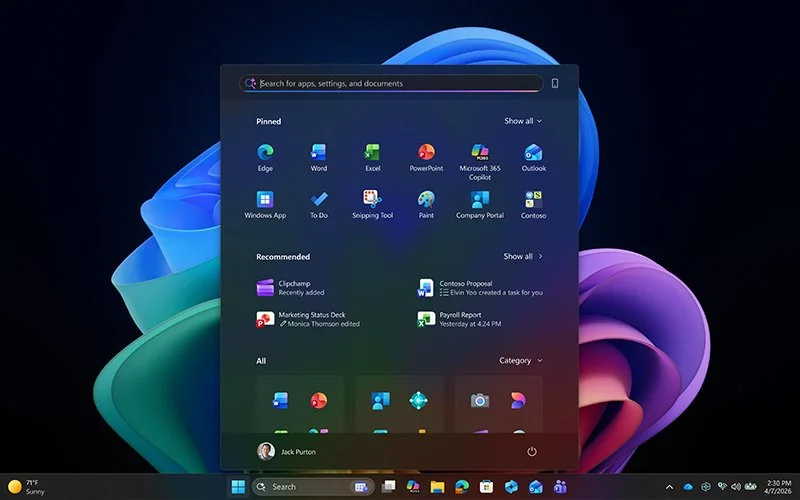This screenshot has height=500, width=800.
Task: Open Task View on the taskbar
Action: 389,487
